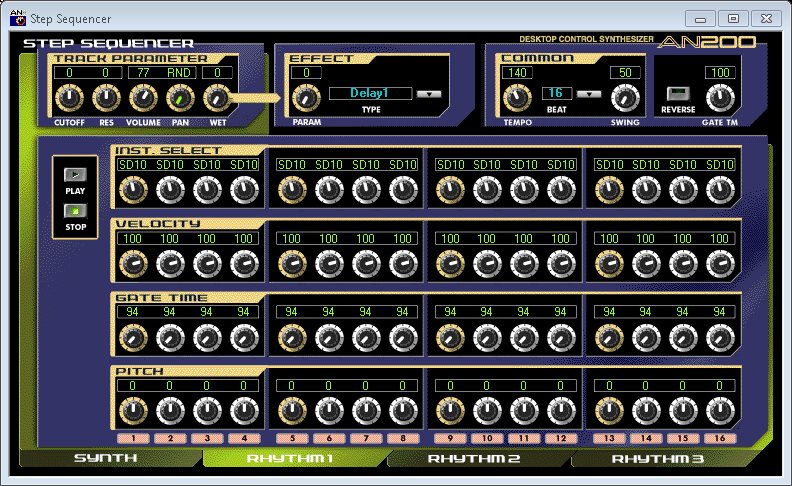The height and width of the screenshot is (486, 792).
Task: Click the Effect Param knob
Action: click(x=305, y=98)
